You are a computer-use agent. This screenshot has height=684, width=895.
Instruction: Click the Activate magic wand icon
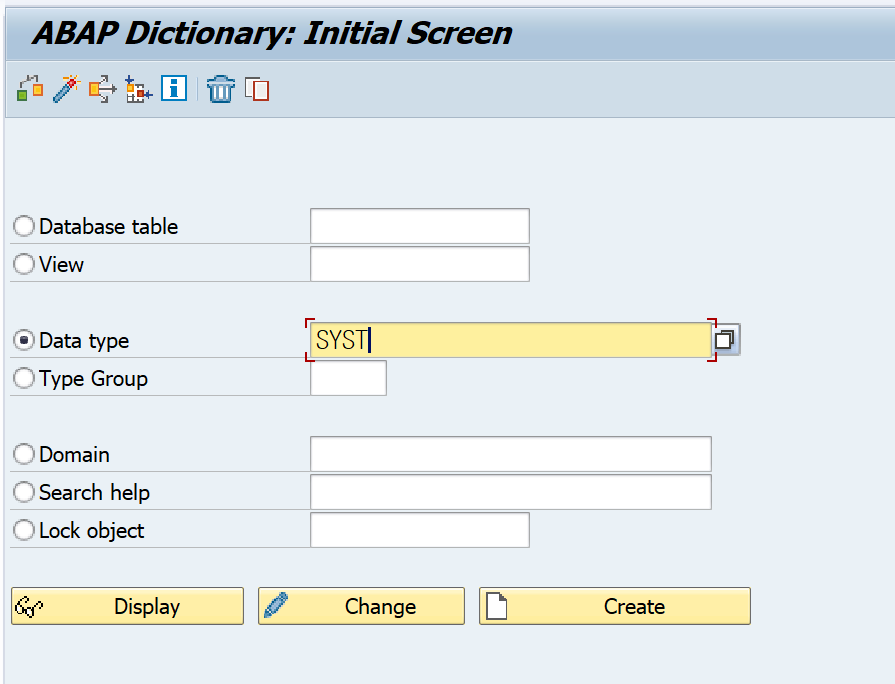point(66,88)
